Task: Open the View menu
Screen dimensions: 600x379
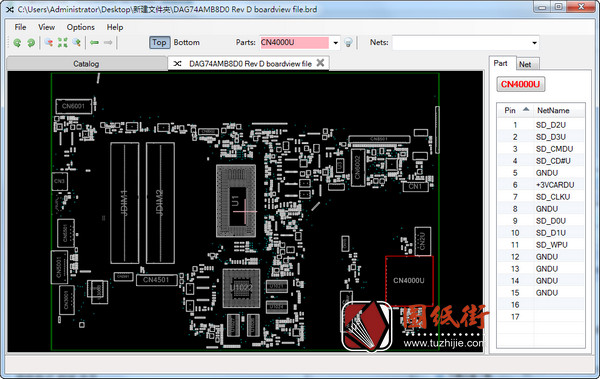Action: [46, 27]
